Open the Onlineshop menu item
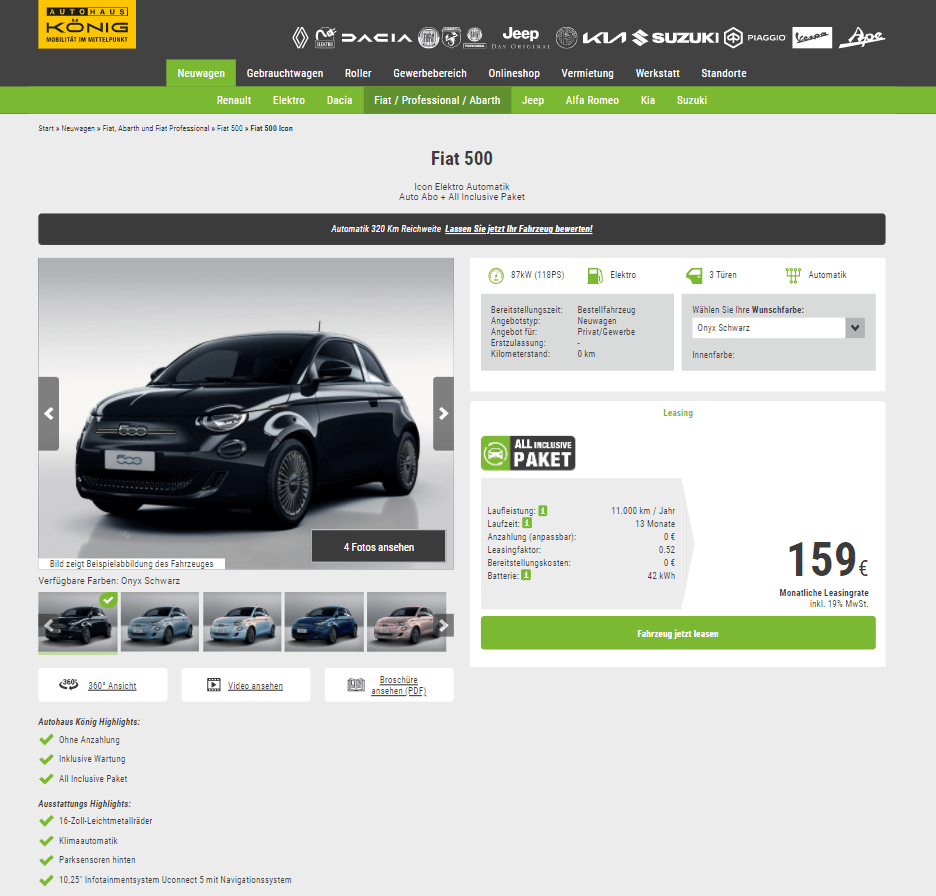The height and width of the screenshot is (896, 936). click(514, 73)
